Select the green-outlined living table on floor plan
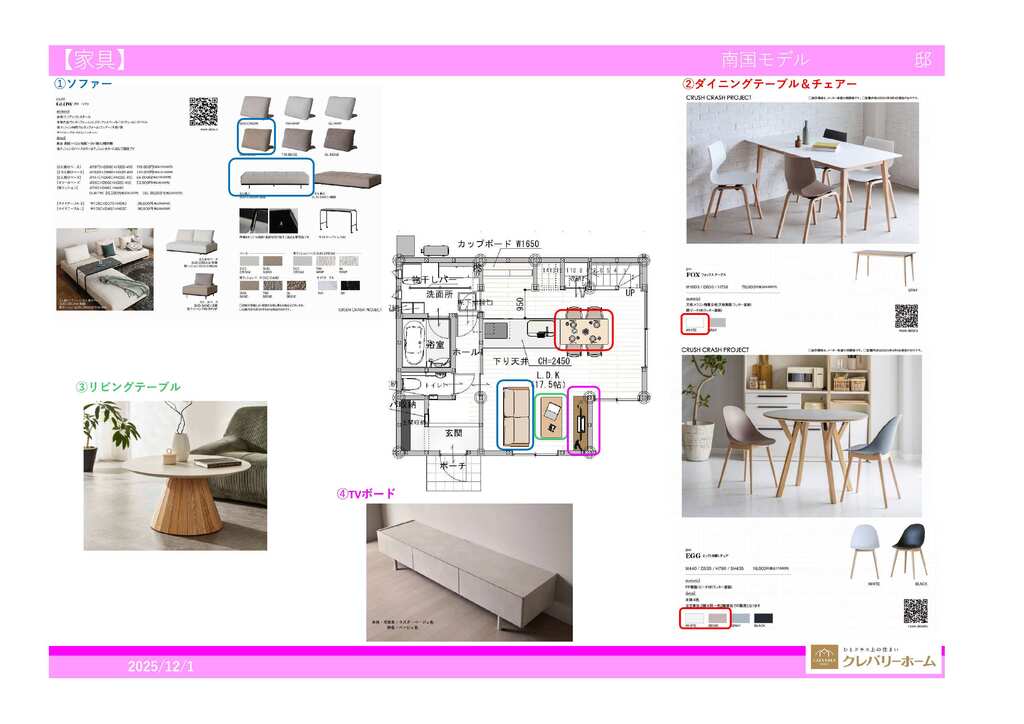The image size is (1024, 724). [551, 415]
